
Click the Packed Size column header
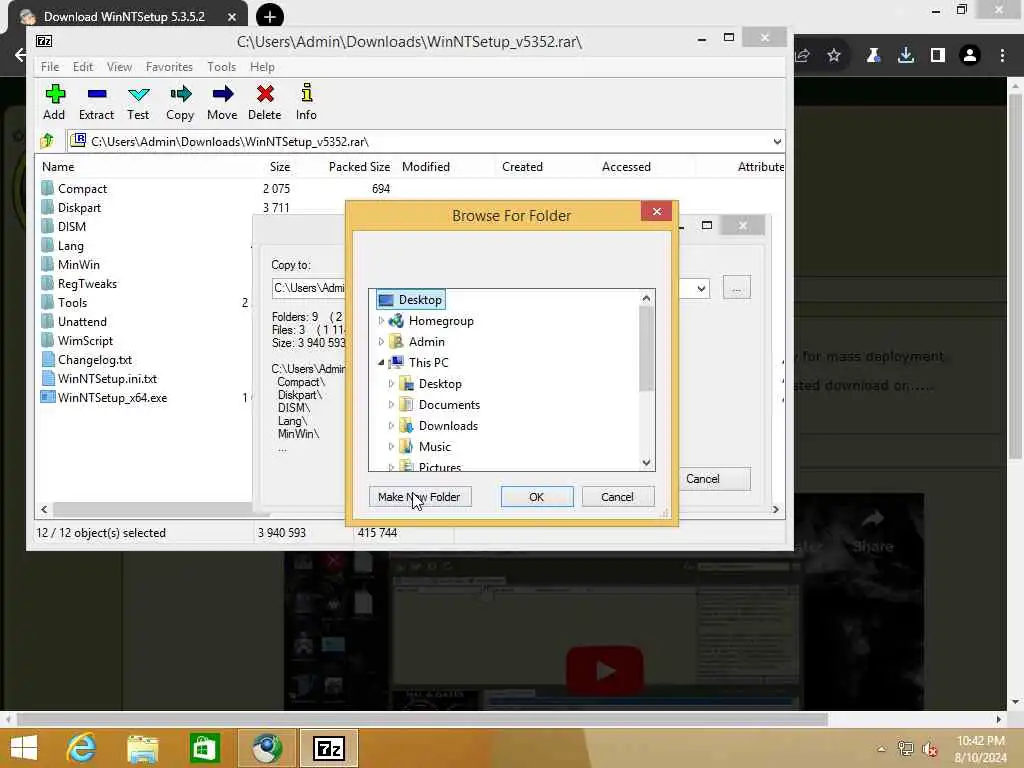click(x=359, y=167)
